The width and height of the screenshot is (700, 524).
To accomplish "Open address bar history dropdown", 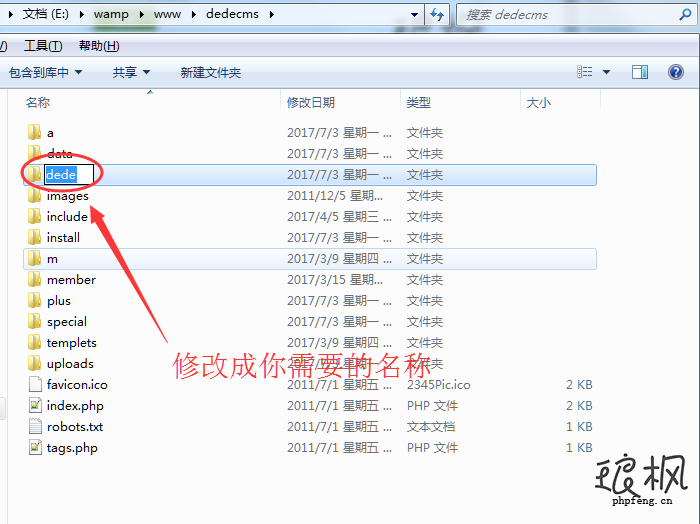I will (x=414, y=15).
